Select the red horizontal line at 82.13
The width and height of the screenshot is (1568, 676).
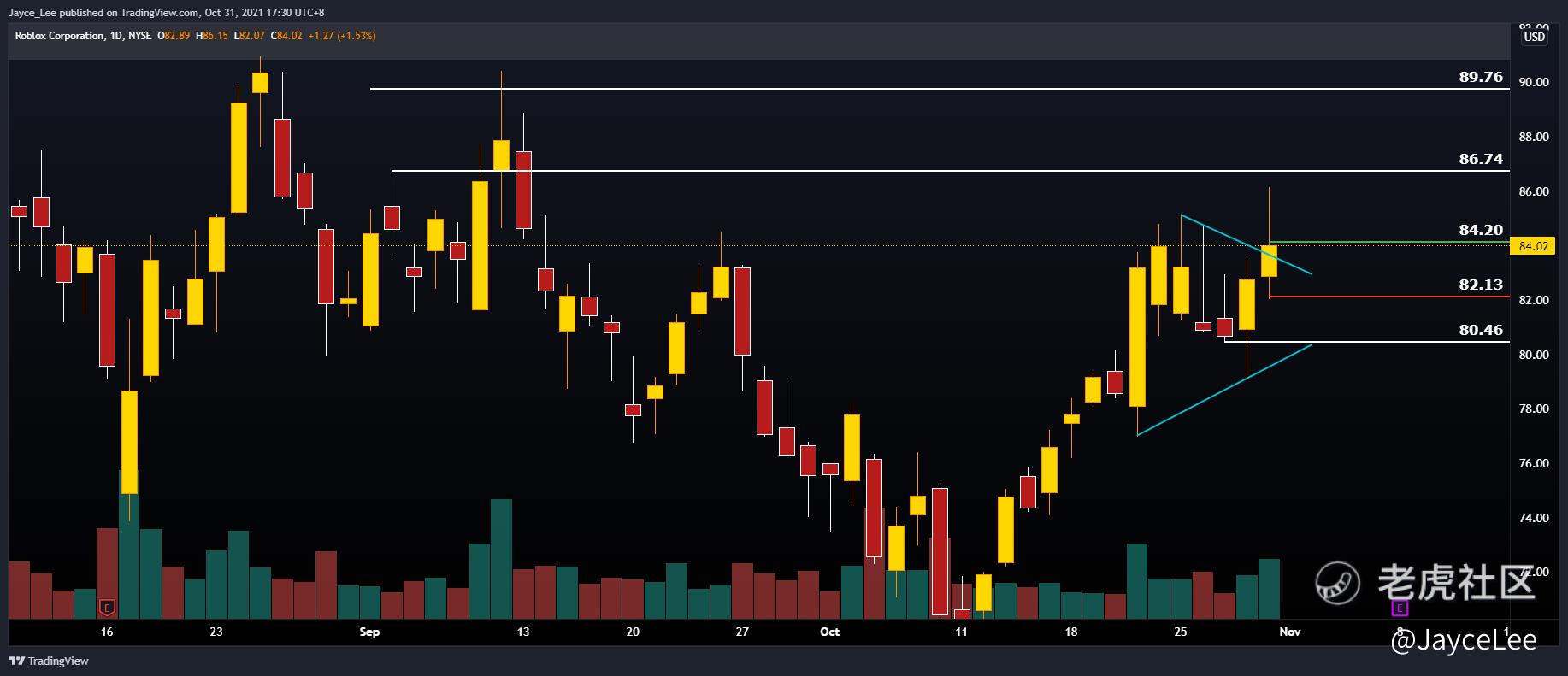coord(1389,297)
